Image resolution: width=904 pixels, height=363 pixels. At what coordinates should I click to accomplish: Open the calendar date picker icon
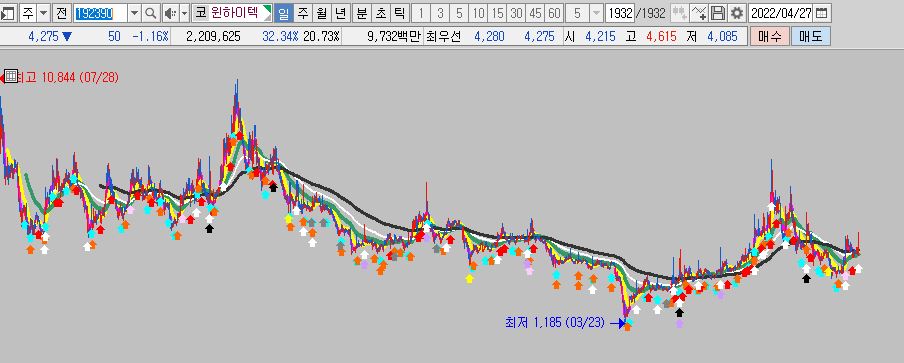point(822,13)
